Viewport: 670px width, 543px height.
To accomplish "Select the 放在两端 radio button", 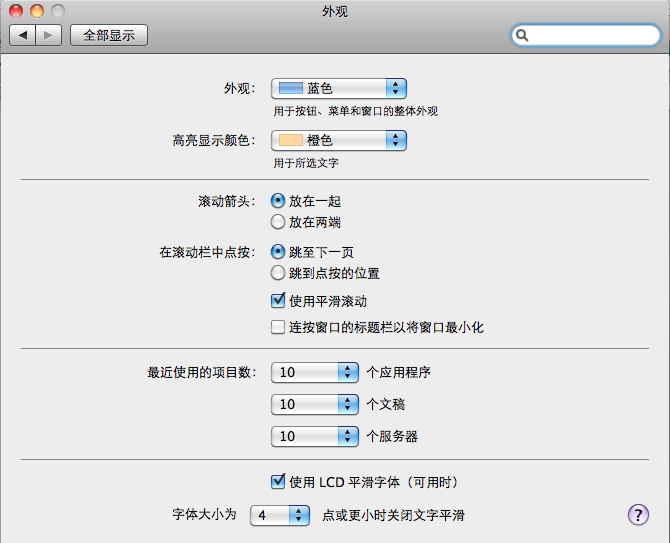I will click(x=278, y=222).
